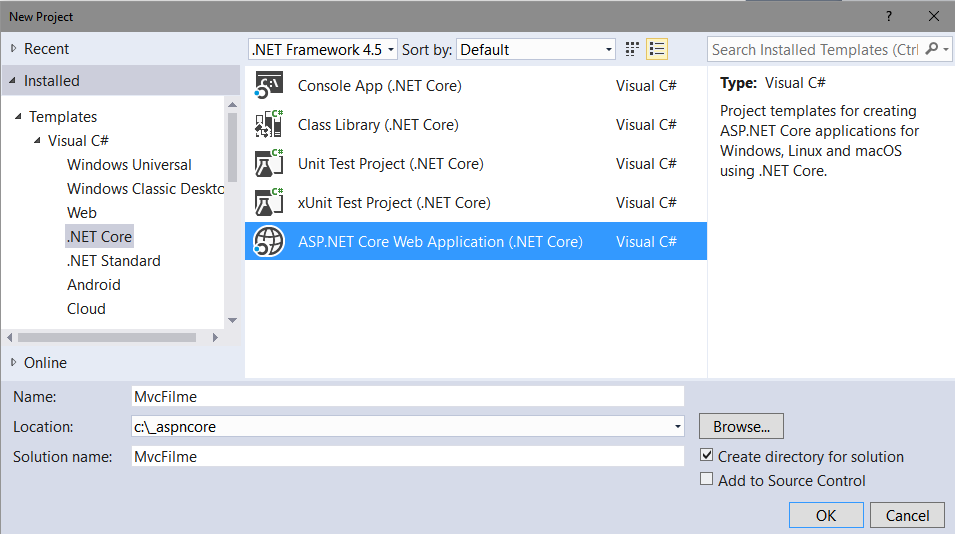The height and width of the screenshot is (534, 955).
Task: Click Visual C# label in Console App row
Action: tap(646, 85)
